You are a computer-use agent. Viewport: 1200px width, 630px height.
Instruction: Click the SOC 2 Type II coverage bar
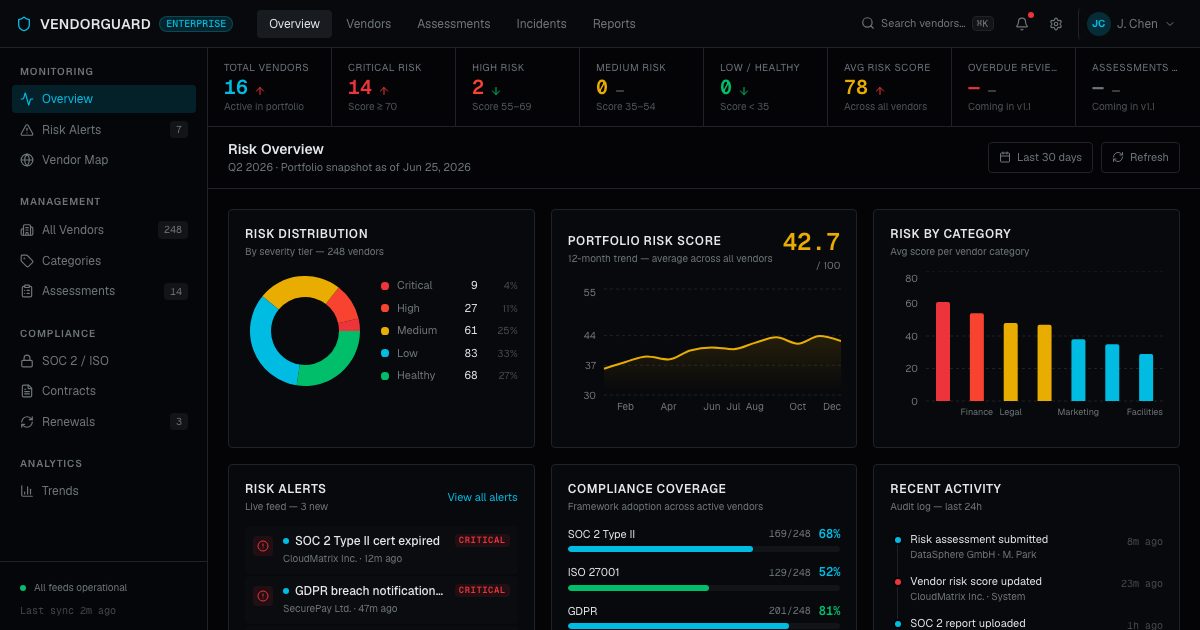pos(704,549)
